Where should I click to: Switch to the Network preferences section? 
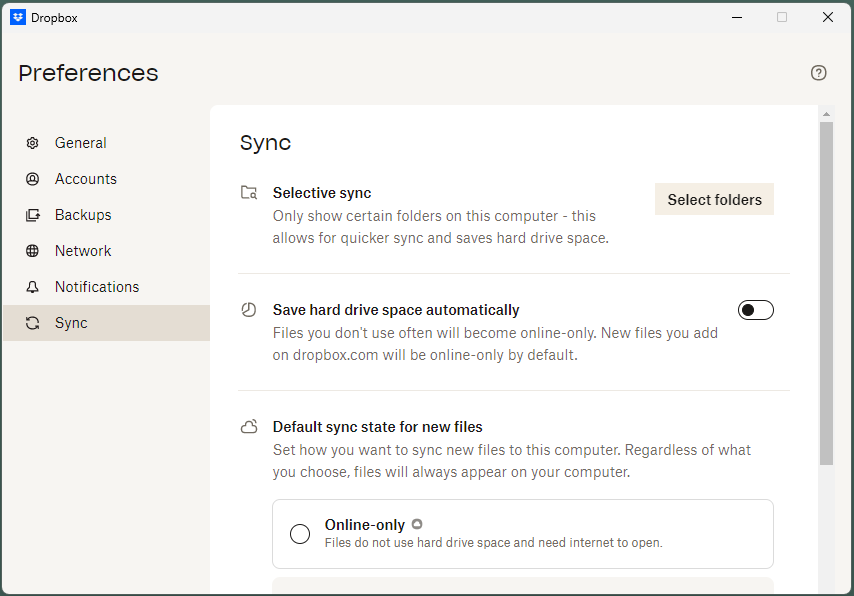(83, 251)
